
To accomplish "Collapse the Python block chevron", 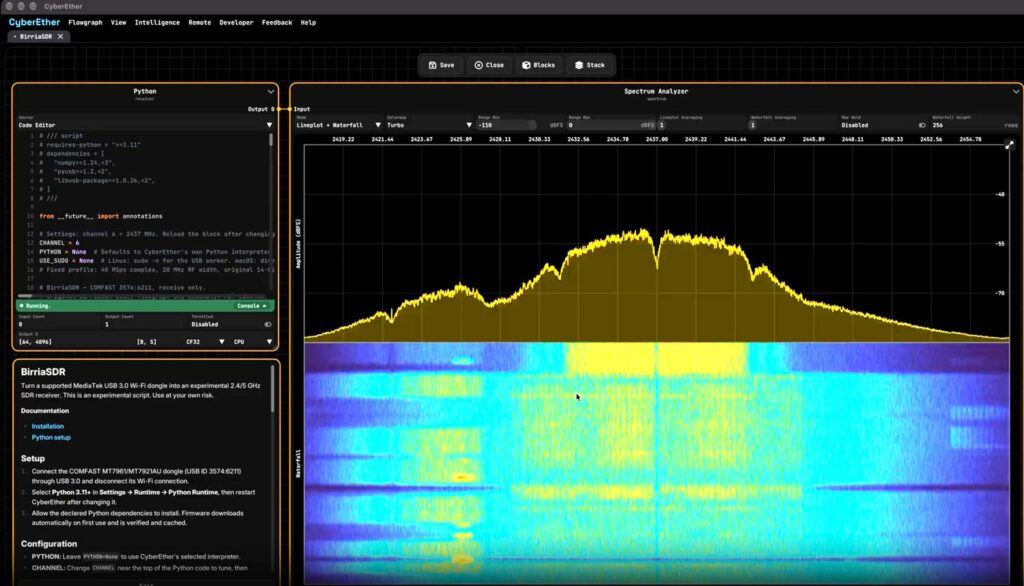I will (x=270, y=91).
